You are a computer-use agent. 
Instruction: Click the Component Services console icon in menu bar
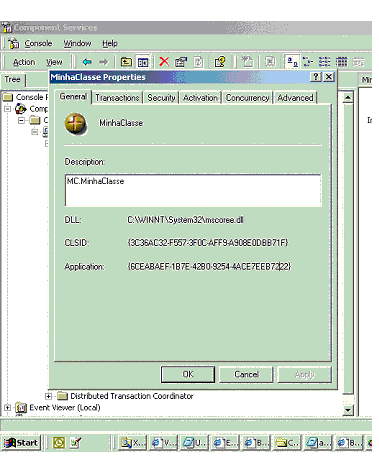click(14, 43)
